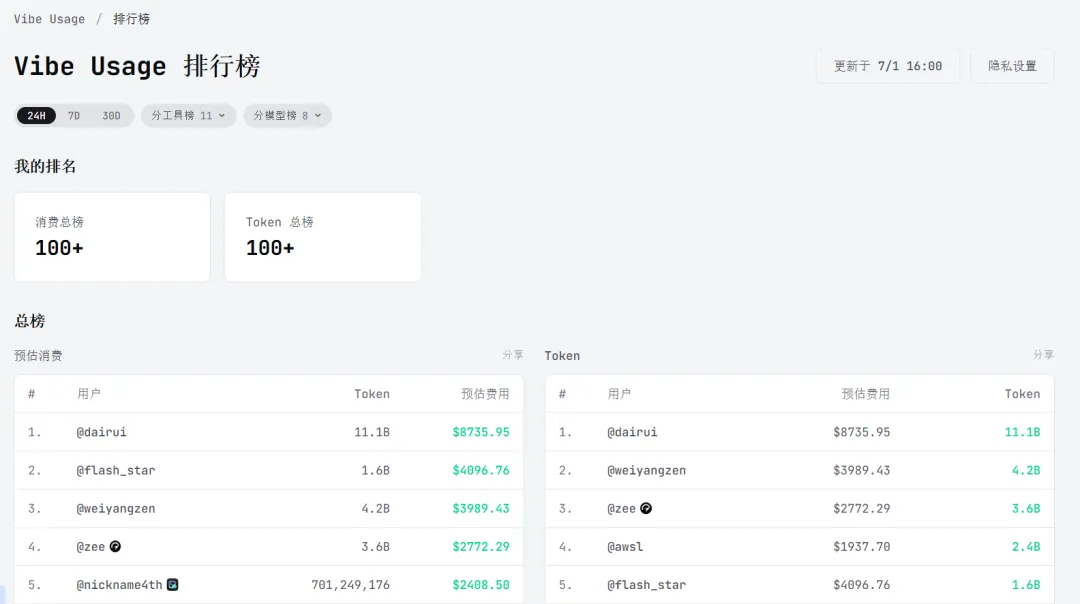Click the 预估费用 header in the Token table
Viewport: 1080px width, 604px height.
click(865, 394)
